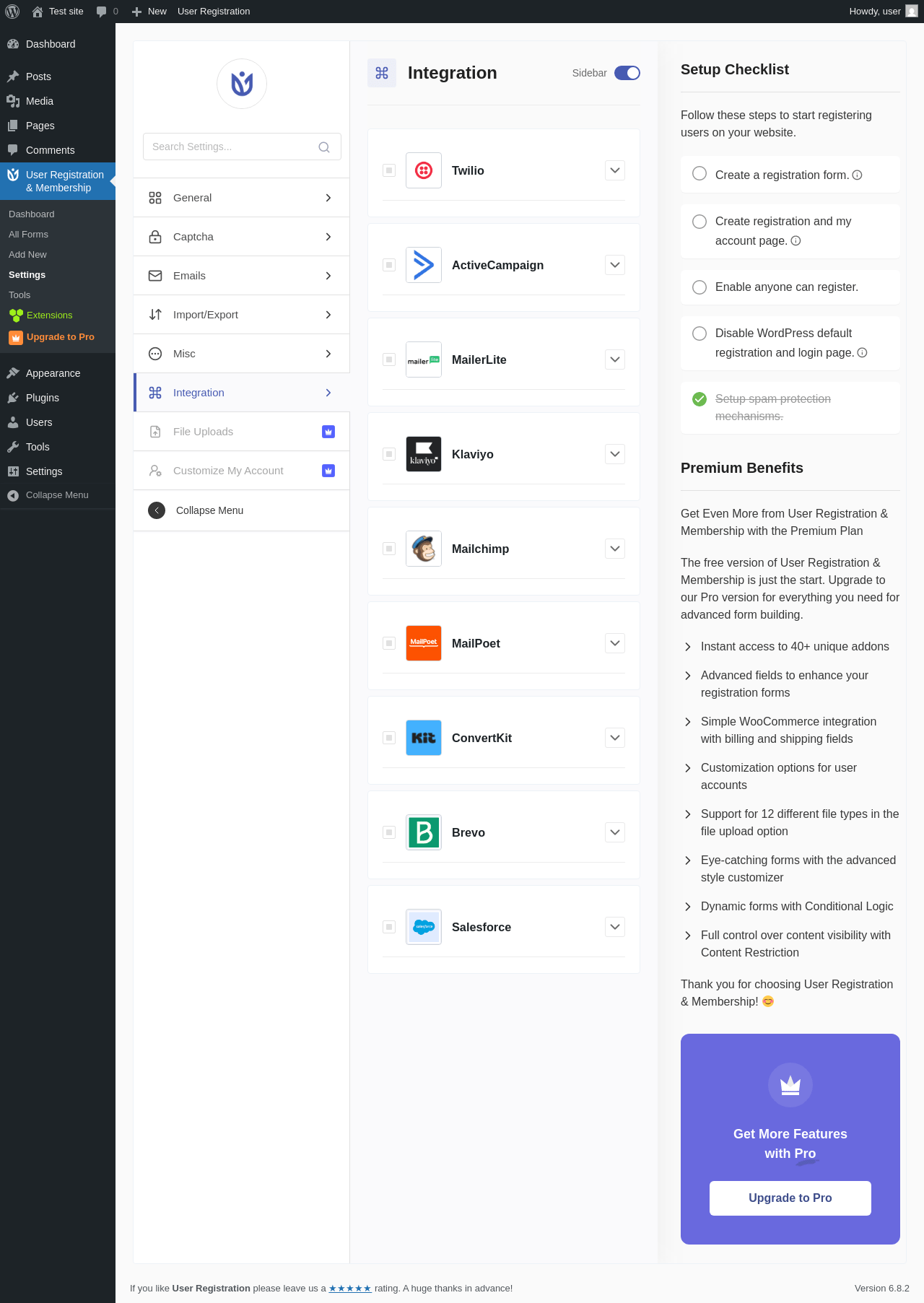Open the Import/Export settings tab
The image size is (924, 1303).
point(242,315)
